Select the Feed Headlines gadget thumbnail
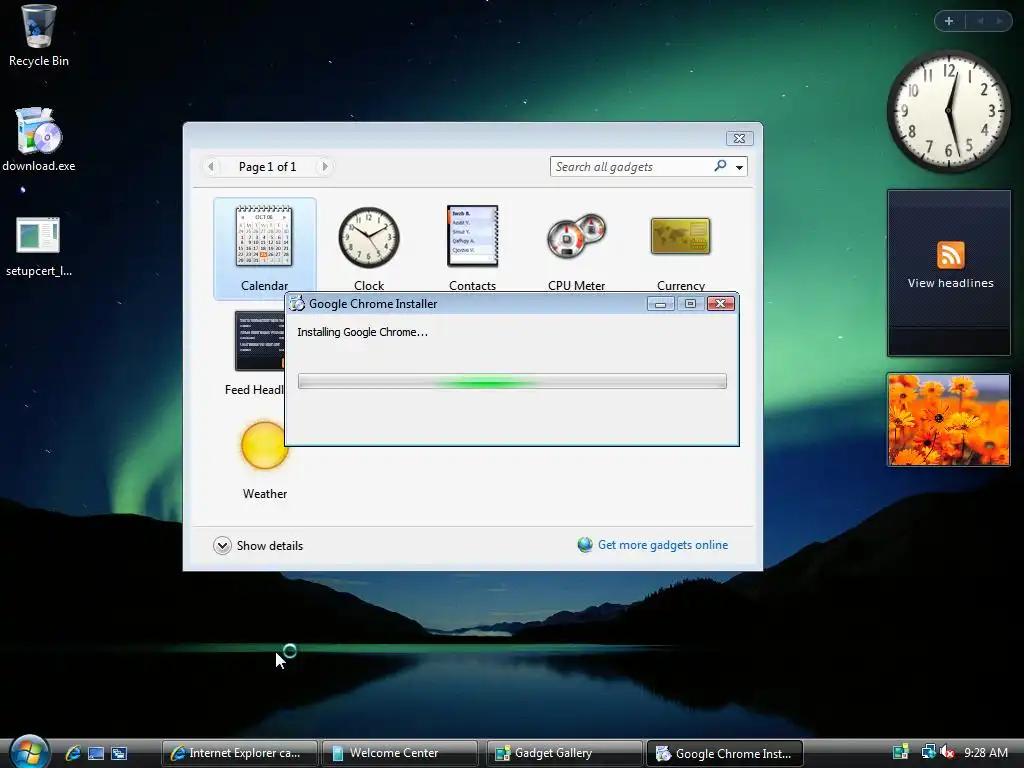Image resolution: width=1024 pixels, height=768 pixels. (260, 341)
